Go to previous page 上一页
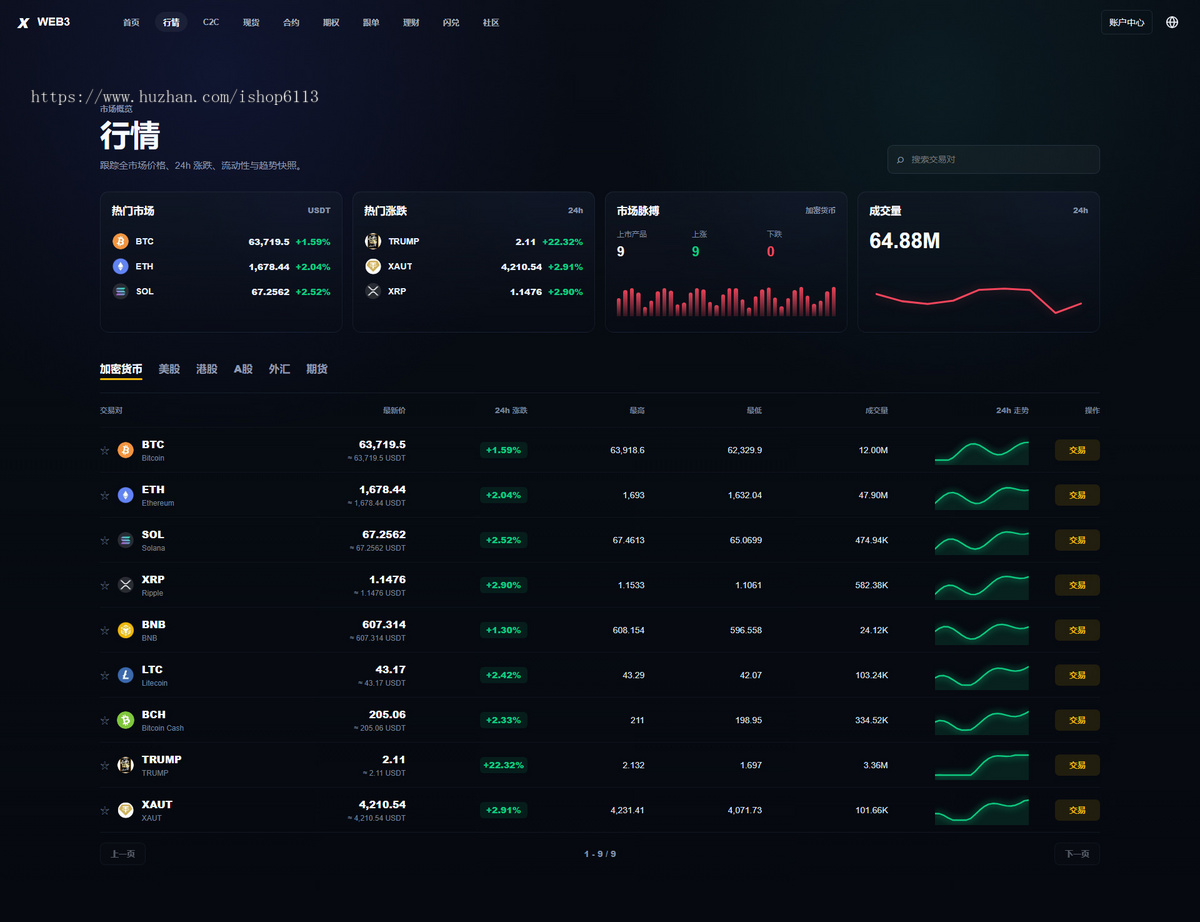 point(123,854)
